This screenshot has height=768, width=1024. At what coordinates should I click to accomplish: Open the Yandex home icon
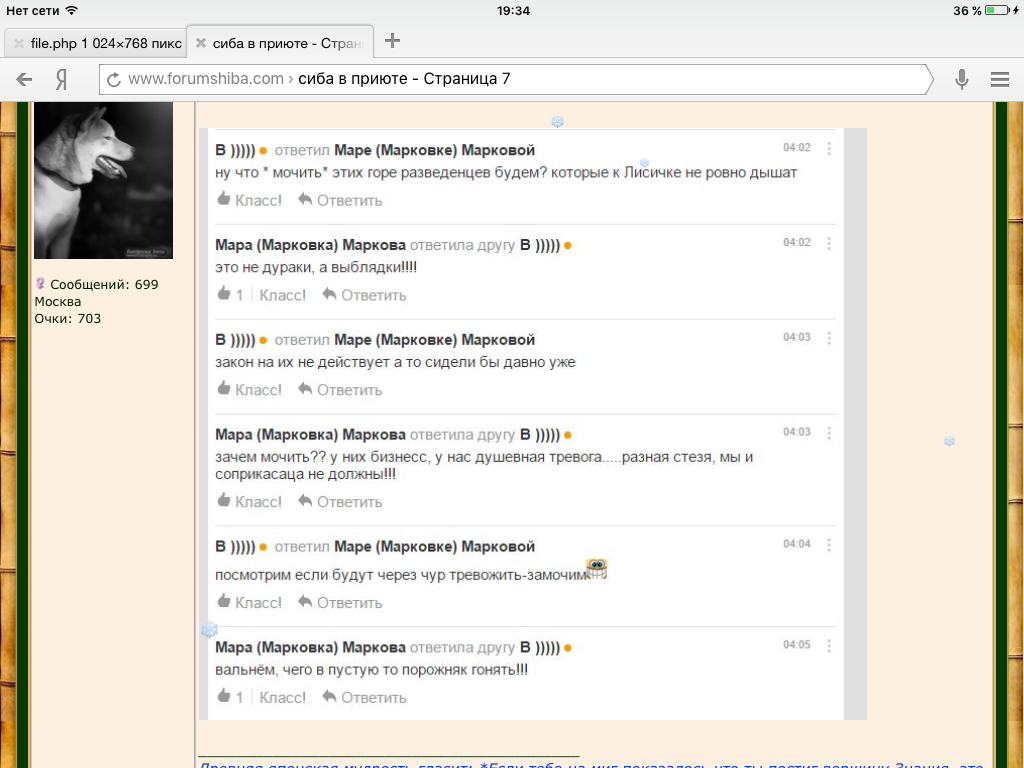pos(61,79)
